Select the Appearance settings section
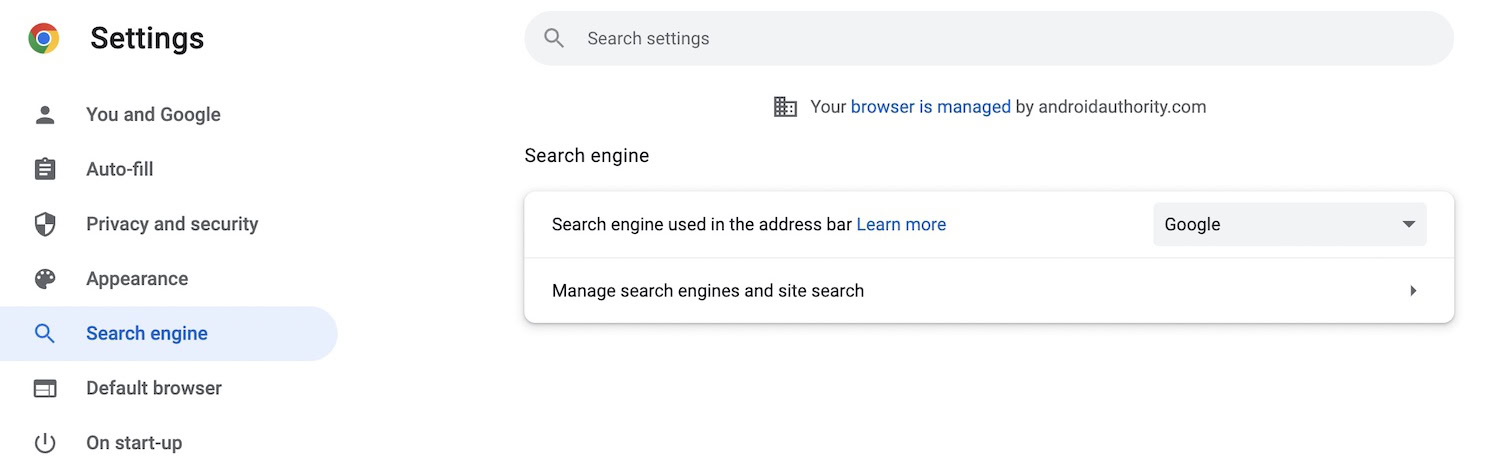The height and width of the screenshot is (476, 1500). [137, 279]
